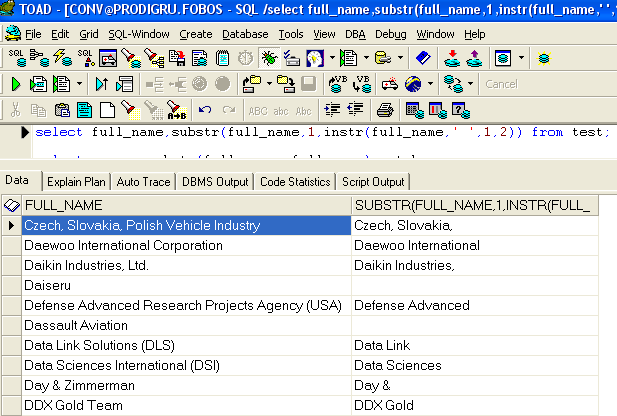Click the grayed floppy disk save icon
Screen dimensions: 617x416
[308, 84]
